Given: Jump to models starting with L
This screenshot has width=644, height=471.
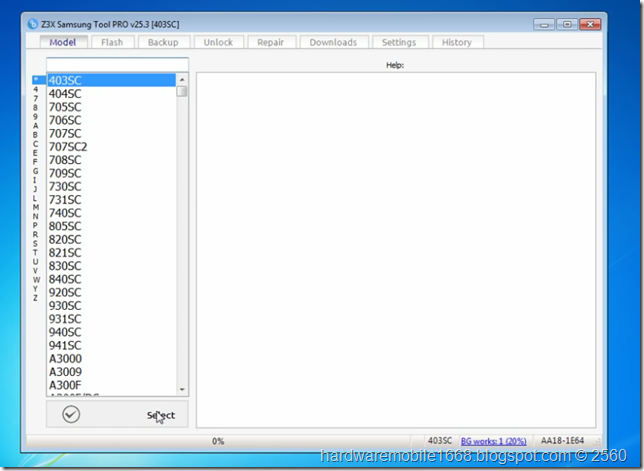Looking at the screenshot, I should (36, 198).
